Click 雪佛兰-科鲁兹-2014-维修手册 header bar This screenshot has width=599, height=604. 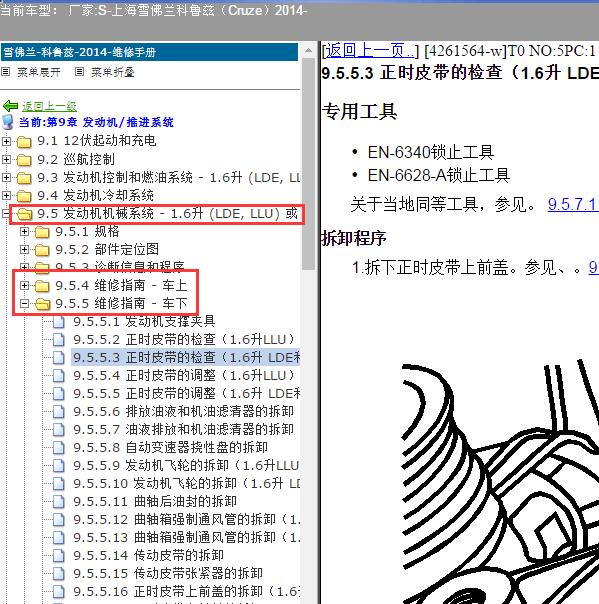149,52
